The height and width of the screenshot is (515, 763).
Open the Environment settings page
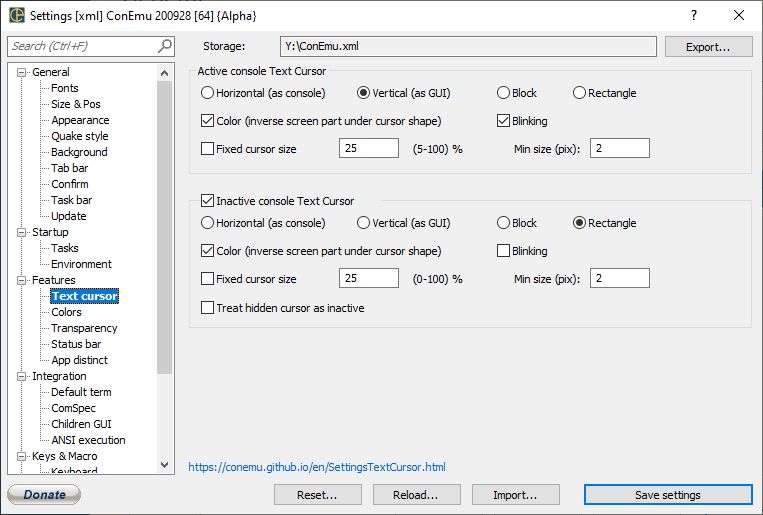click(x=81, y=264)
